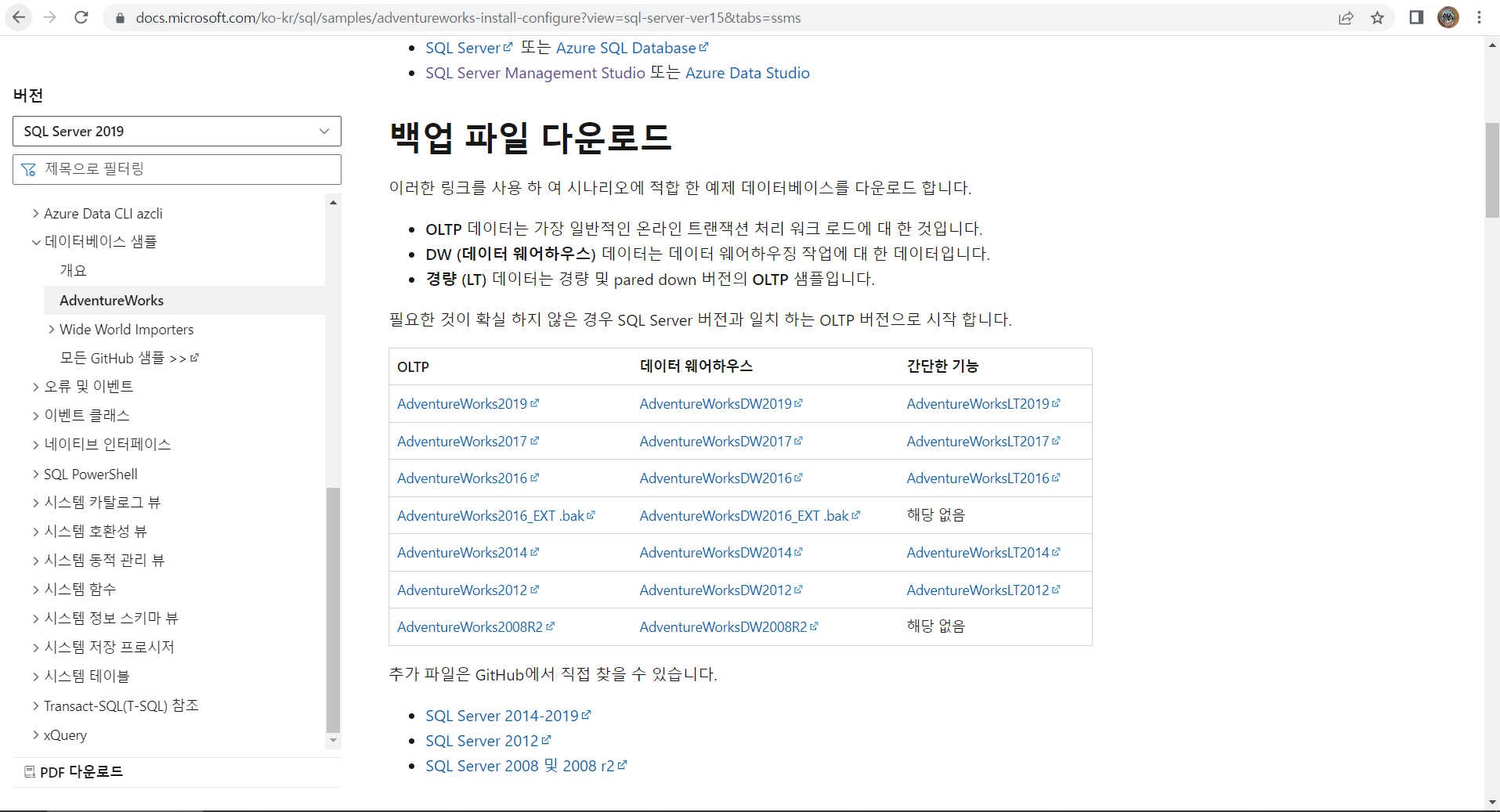
Task: Expand Azure Data CLI azcli node
Action: pos(36,213)
